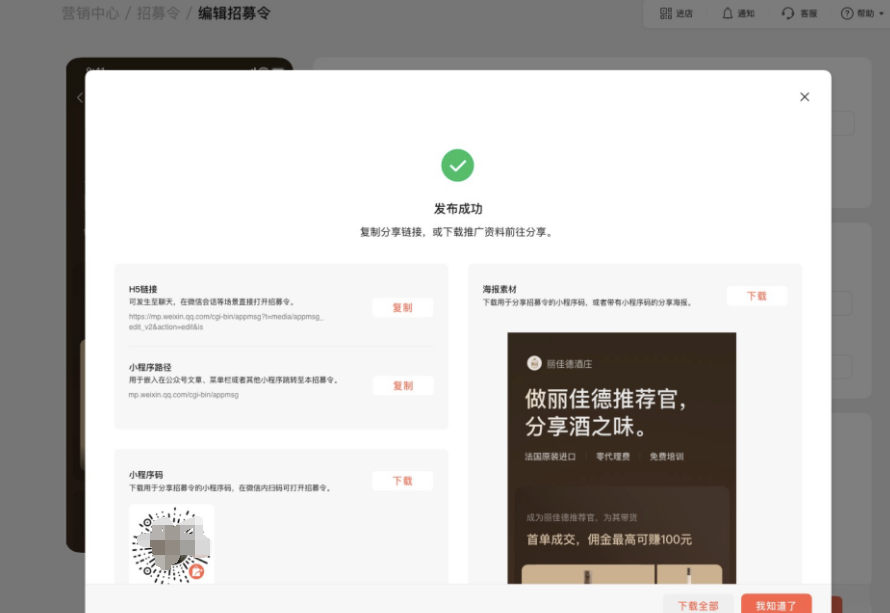Click the 帮助 label in top bar
Image resolution: width=890 pixels, height=613 pixels.
tap(866, 14)
